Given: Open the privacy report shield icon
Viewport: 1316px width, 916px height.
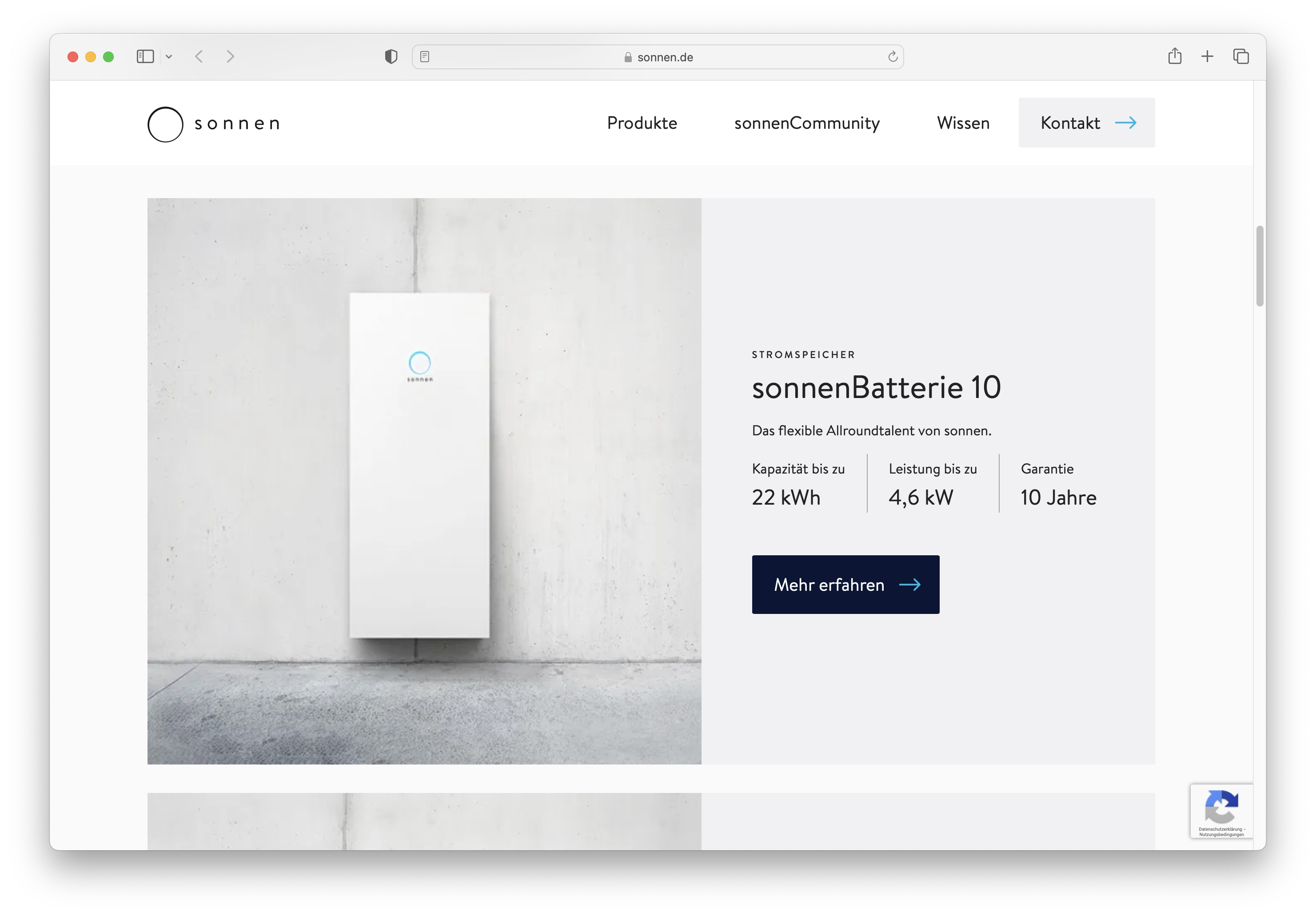Looking at the screenshot, I should pos(391,56).
